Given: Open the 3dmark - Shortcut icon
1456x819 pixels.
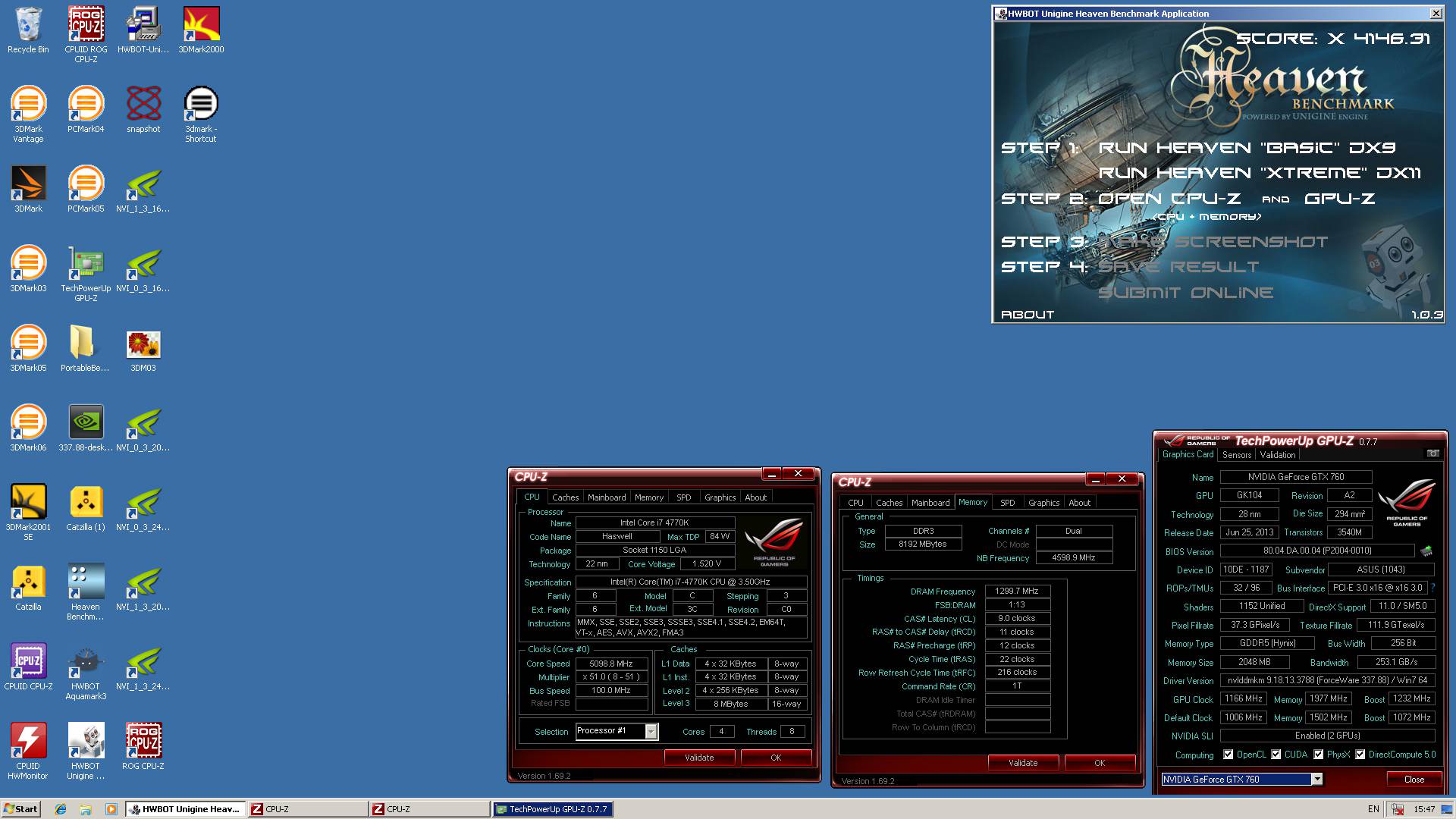Looking at the screenshot, I should (201, 115).
